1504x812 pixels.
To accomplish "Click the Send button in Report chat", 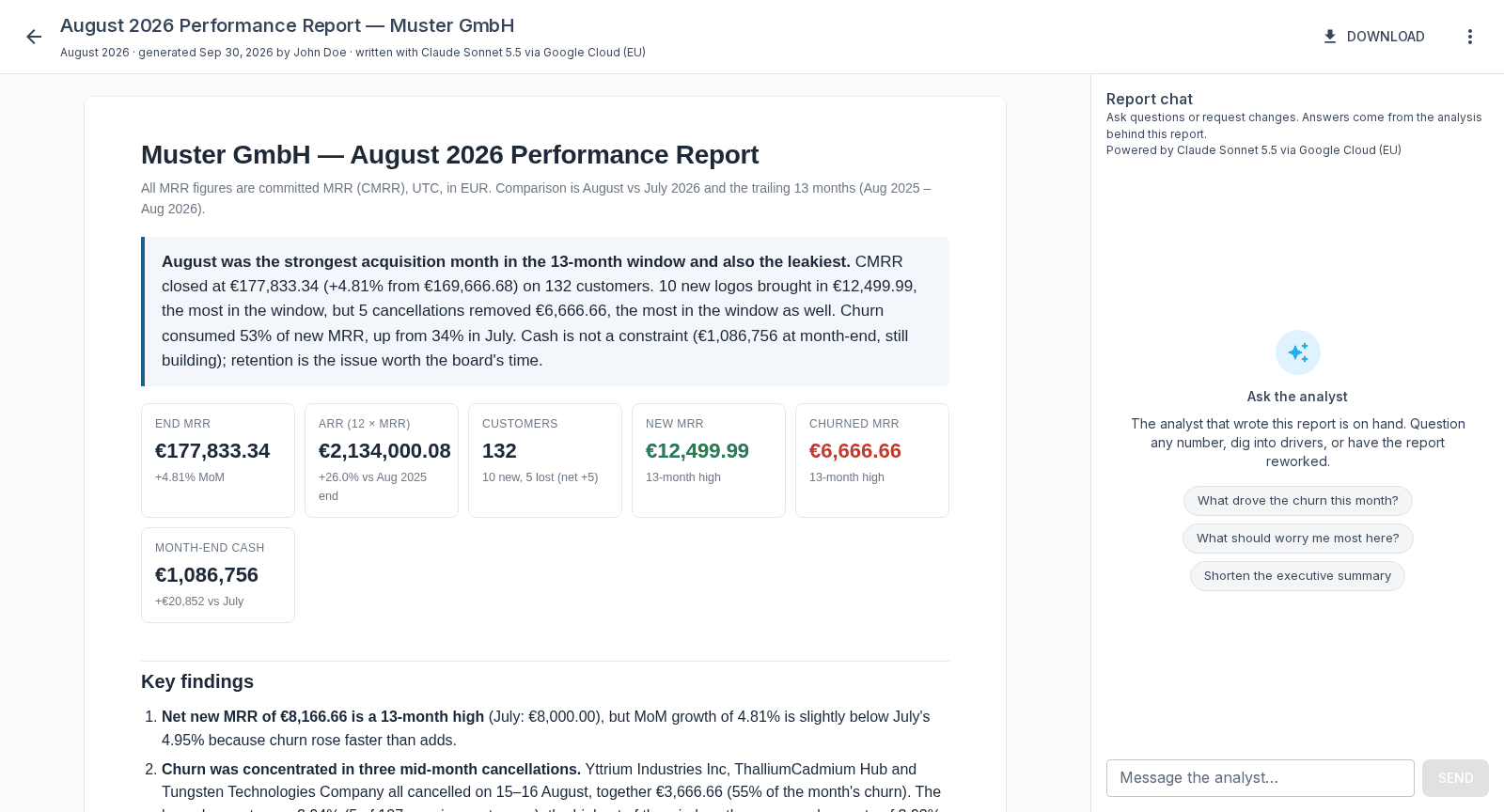I will point(1455,778).
